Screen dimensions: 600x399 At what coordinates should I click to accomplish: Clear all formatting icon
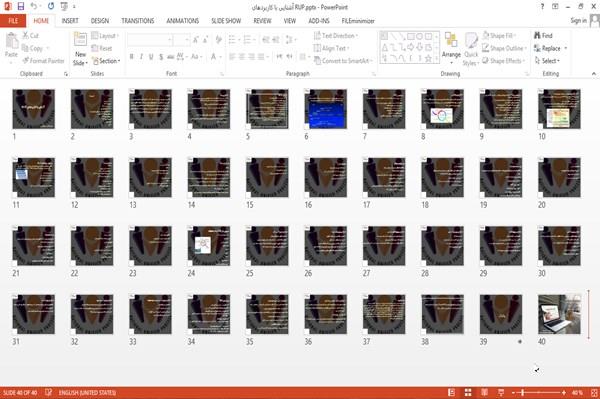tap(219, 39)
